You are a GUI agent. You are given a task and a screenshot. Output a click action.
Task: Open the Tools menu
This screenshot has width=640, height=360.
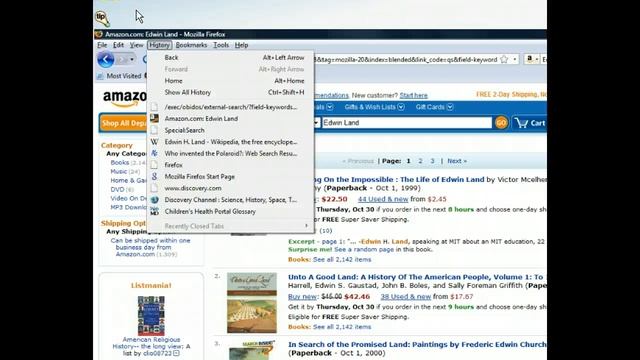(221, 45)
